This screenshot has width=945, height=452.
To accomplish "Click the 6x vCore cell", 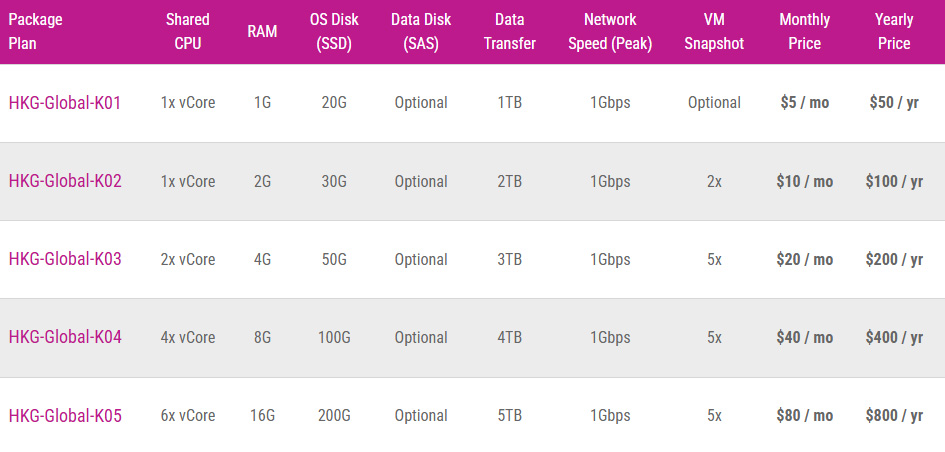I will tap(188, 415).
